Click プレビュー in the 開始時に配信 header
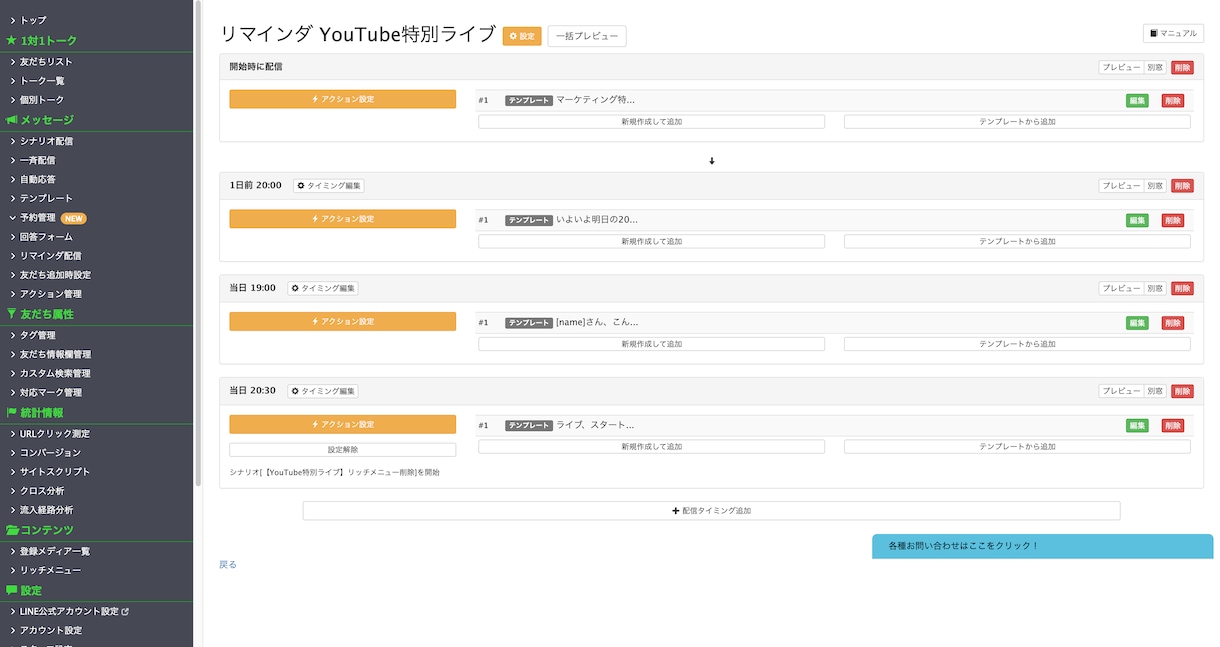1220x647 pixels. (1121, 67)
